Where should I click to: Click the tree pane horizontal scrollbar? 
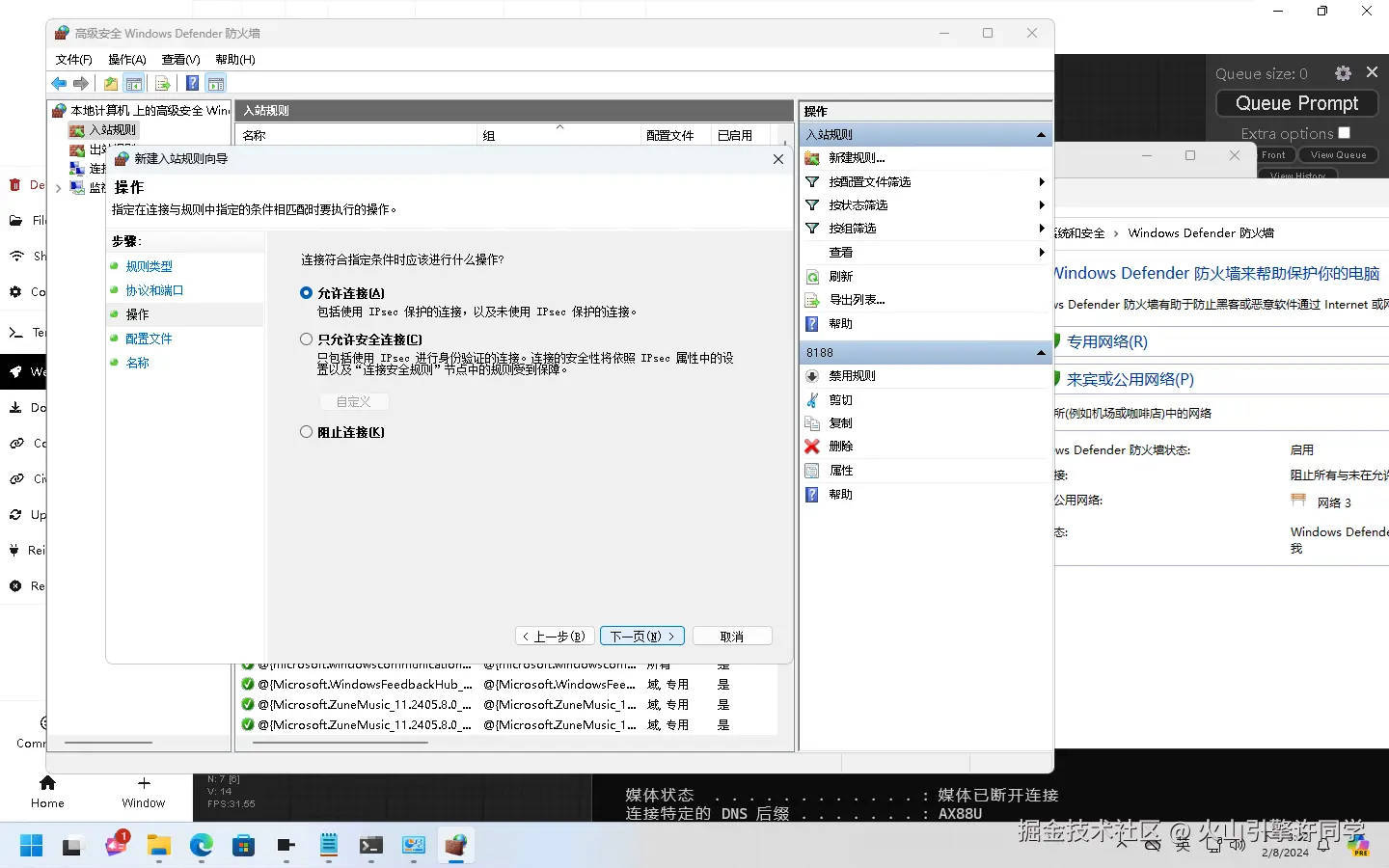(x=108, y=743)
